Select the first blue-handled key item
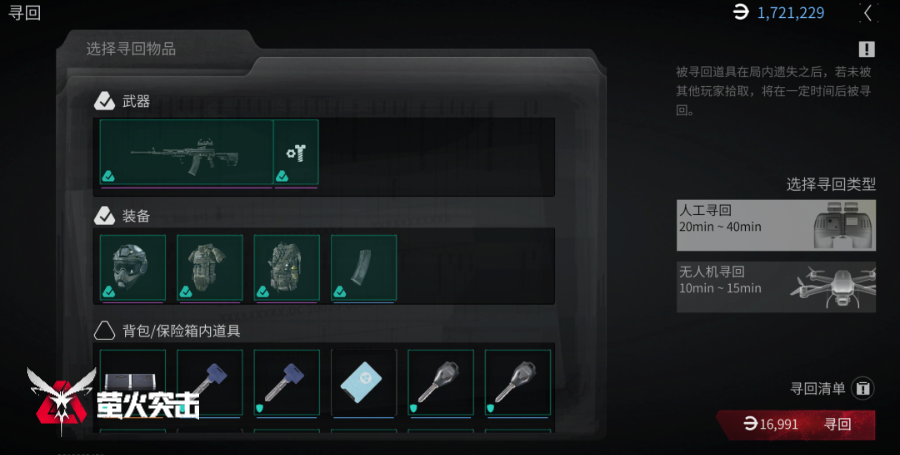This screenshot has height=455, width=900. [x=210, y=382]
